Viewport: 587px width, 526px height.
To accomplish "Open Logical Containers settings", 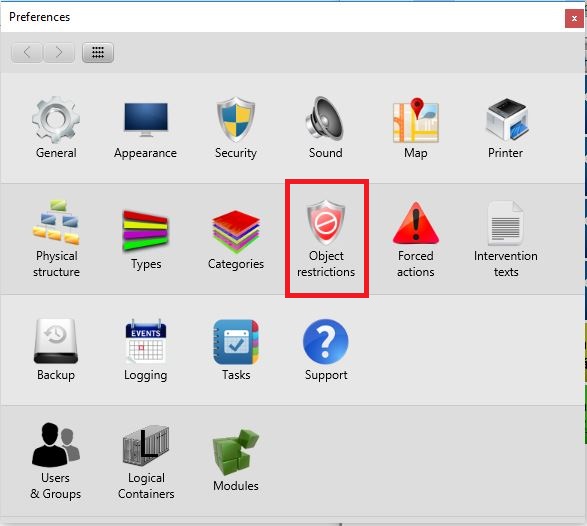I will (146, 445).
